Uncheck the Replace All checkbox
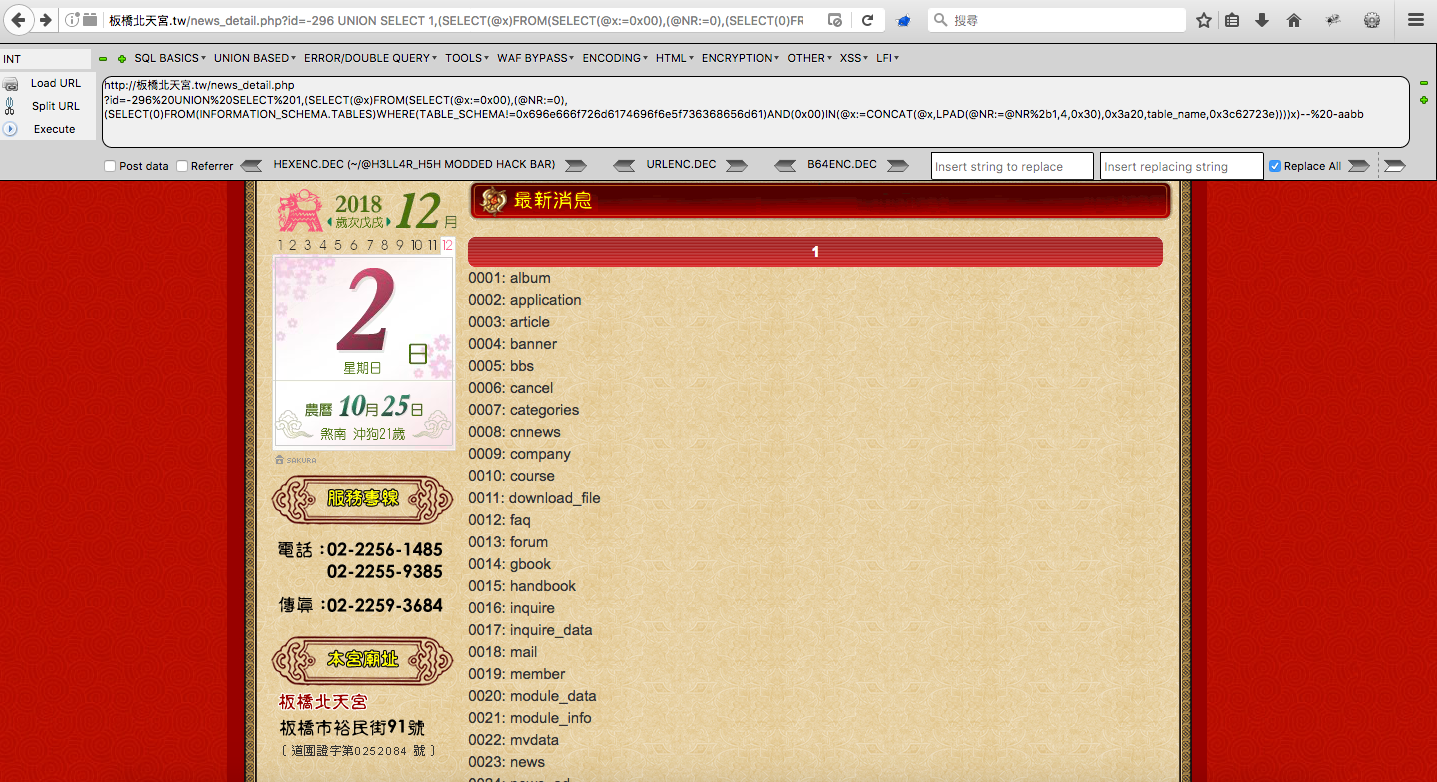The height and width of the screenshot is (782, 1437). click(x=1275, y=166)
